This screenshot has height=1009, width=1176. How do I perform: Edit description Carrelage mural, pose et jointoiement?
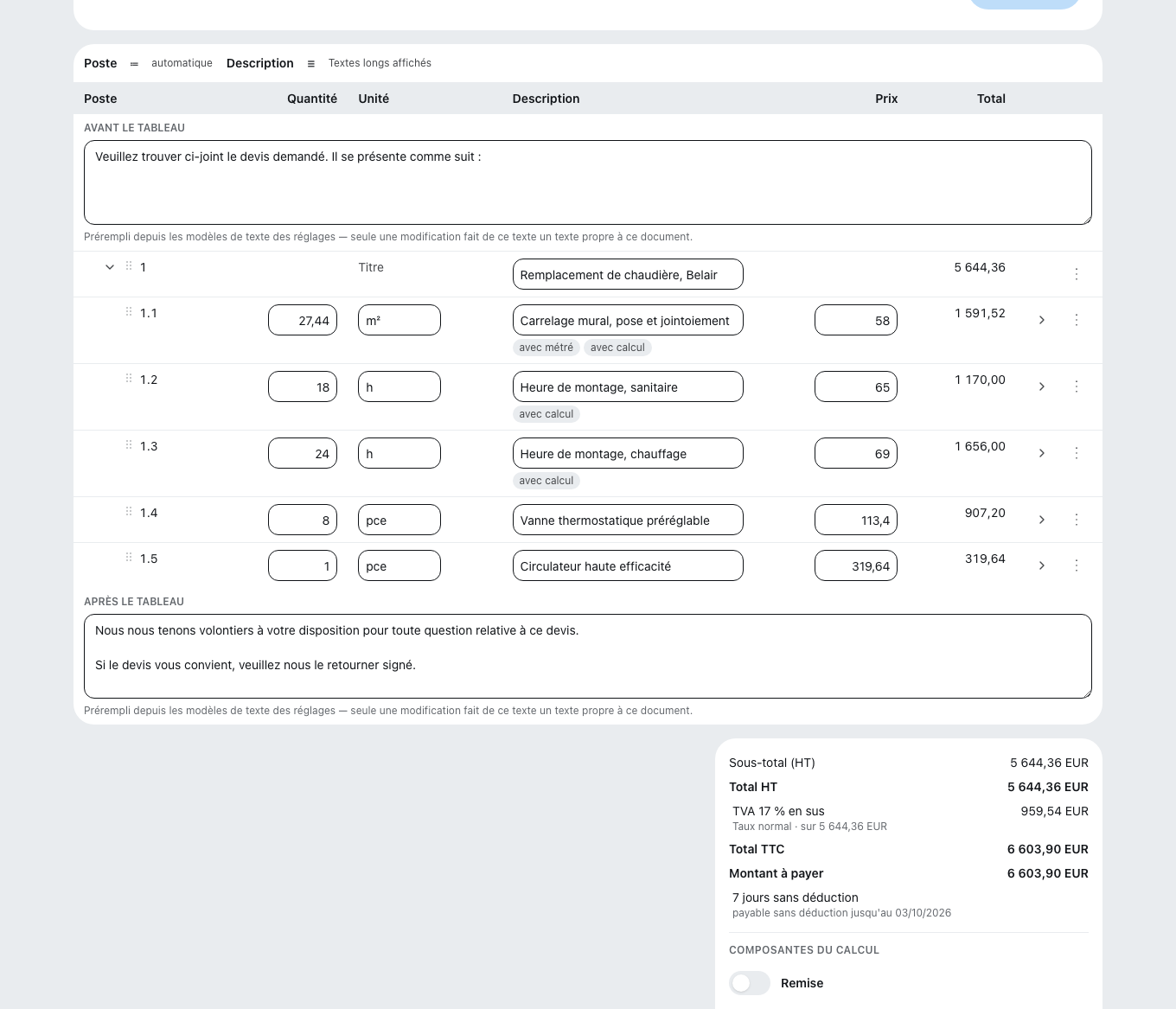coord(628,320)
